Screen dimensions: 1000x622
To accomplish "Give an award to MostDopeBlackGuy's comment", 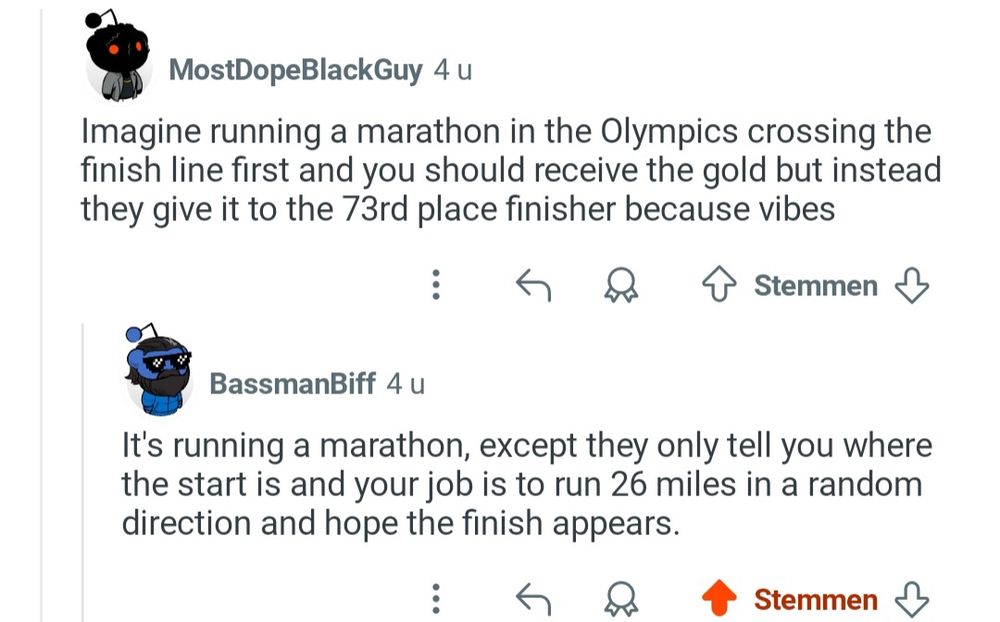I will click(x=621, y=286).
